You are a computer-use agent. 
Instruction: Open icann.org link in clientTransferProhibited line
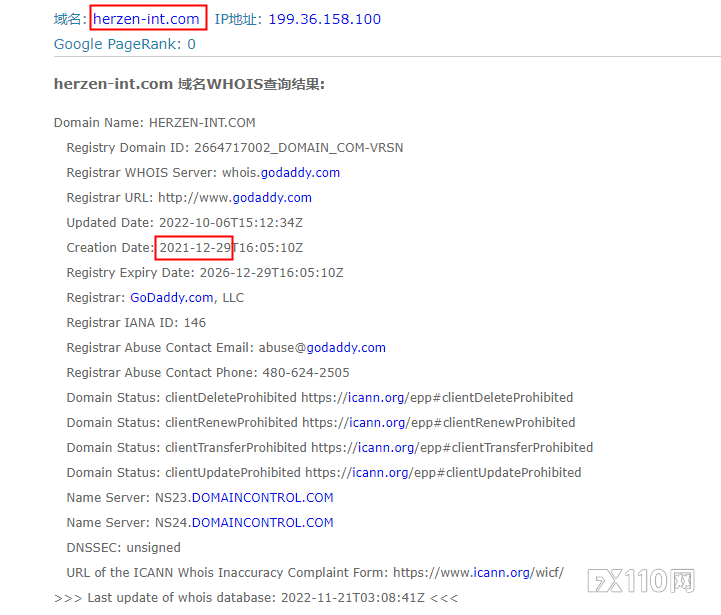(386, 448)
